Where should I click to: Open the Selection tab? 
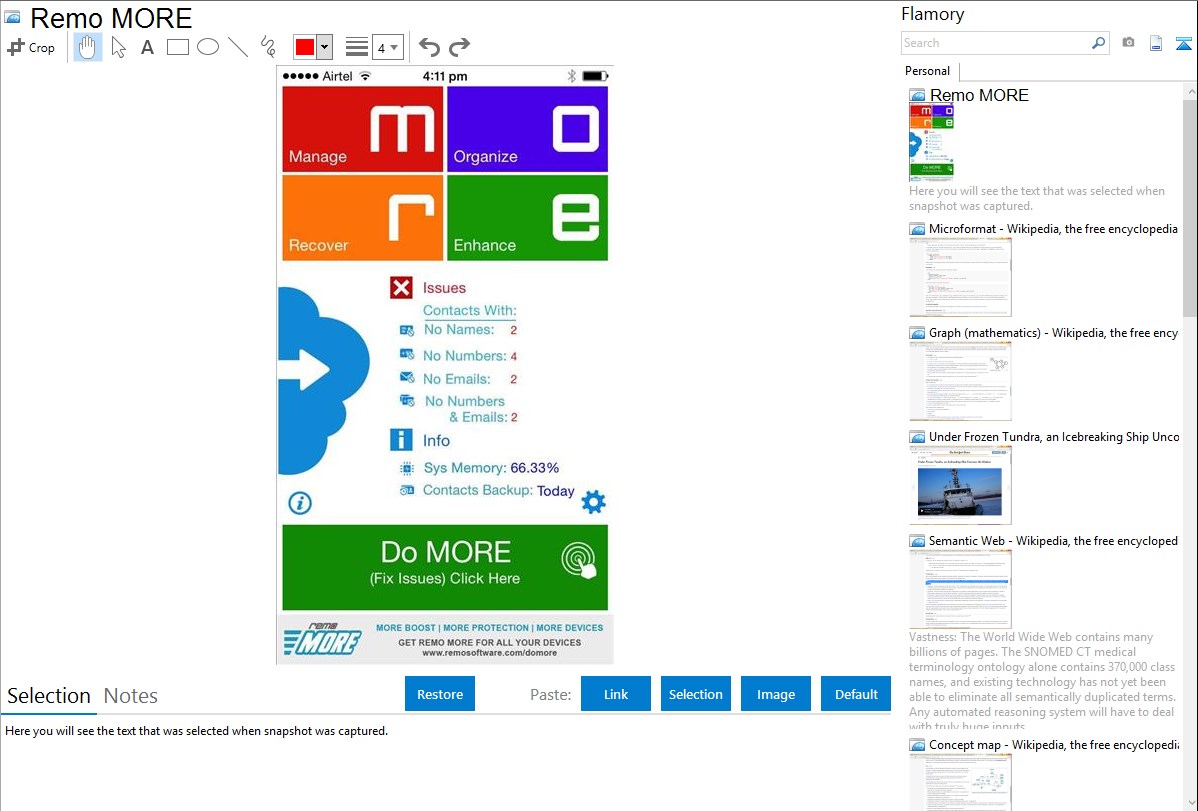pyautogui.click(x=49, y=696)
